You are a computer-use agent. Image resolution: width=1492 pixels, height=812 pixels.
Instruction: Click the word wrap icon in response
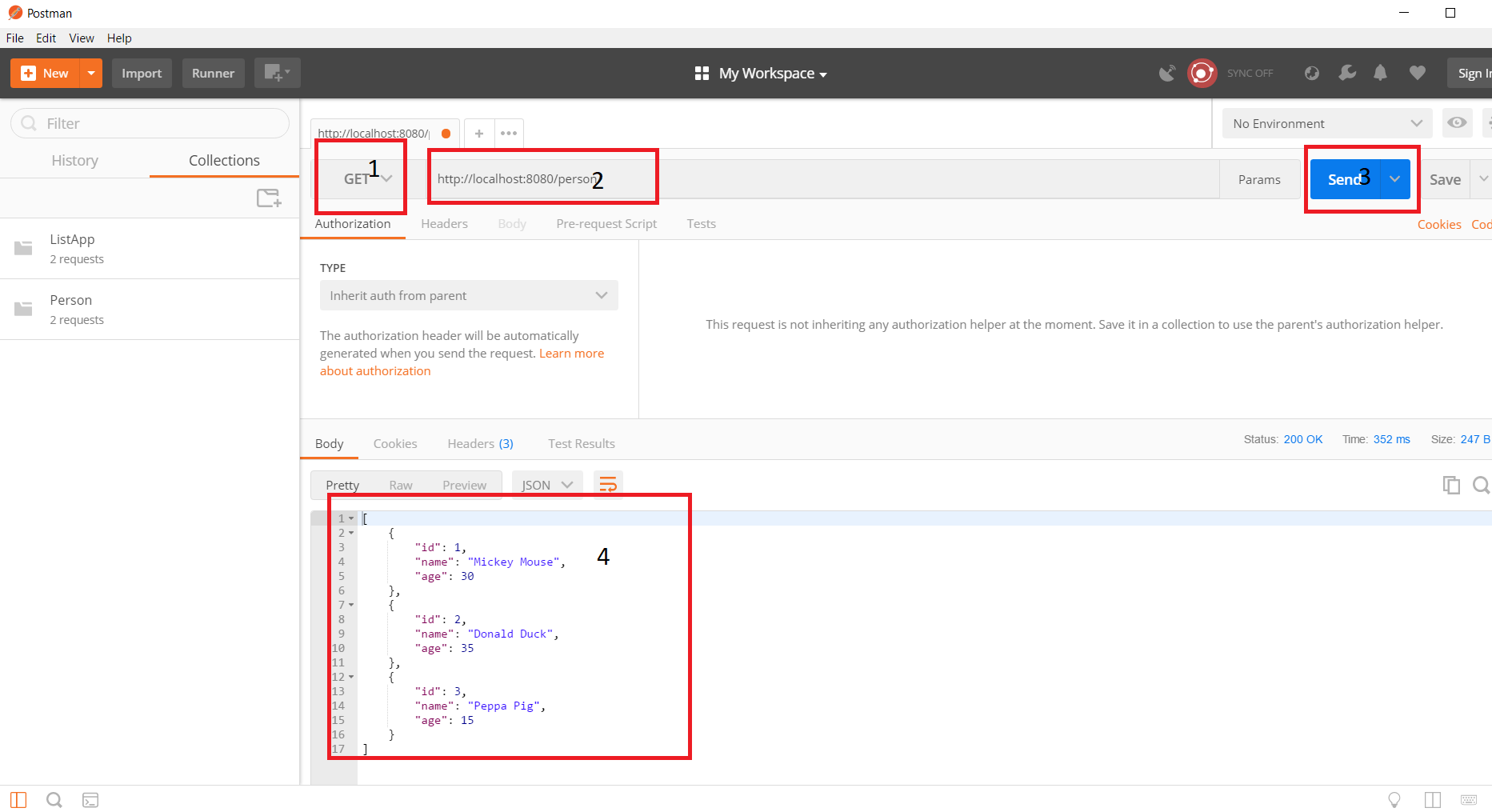[x=608, y=485]
